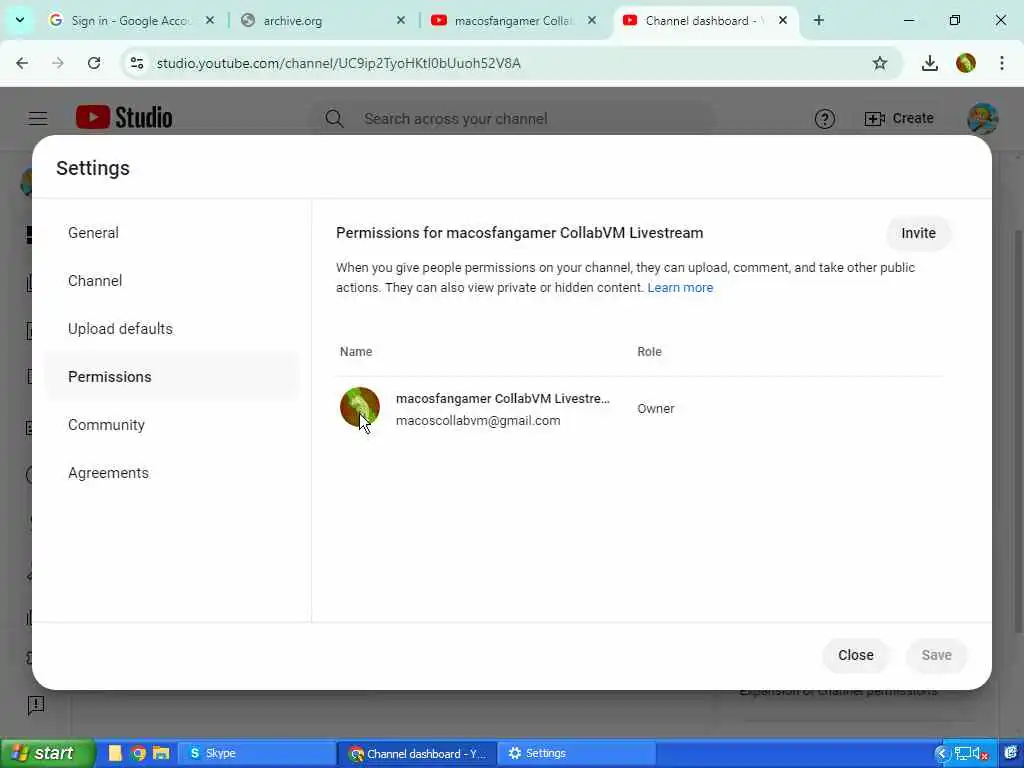
Task: Open site information icon in address bar
Action: (136, 63)
